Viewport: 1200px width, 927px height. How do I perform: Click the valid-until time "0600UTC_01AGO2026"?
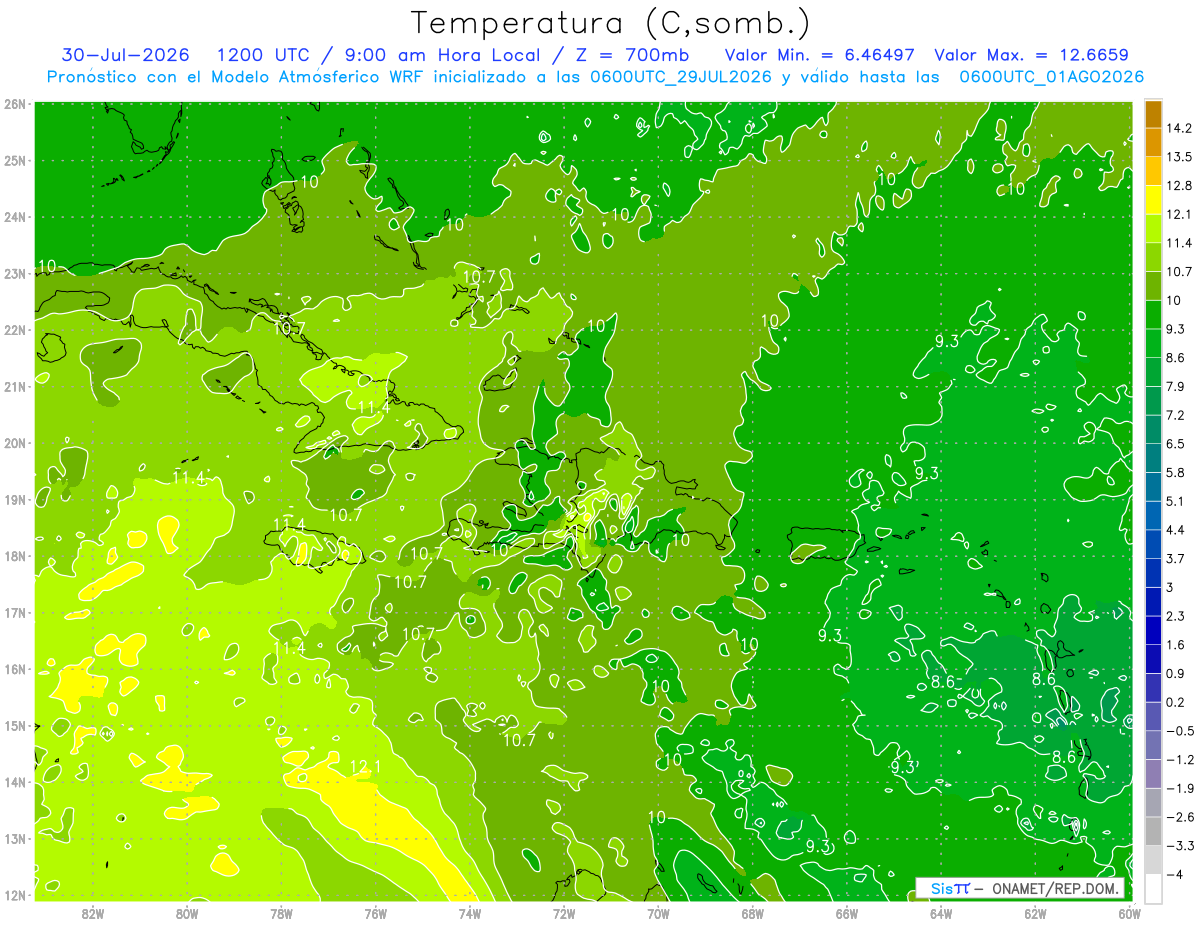pyautogui.click(x=1051, y=76)
